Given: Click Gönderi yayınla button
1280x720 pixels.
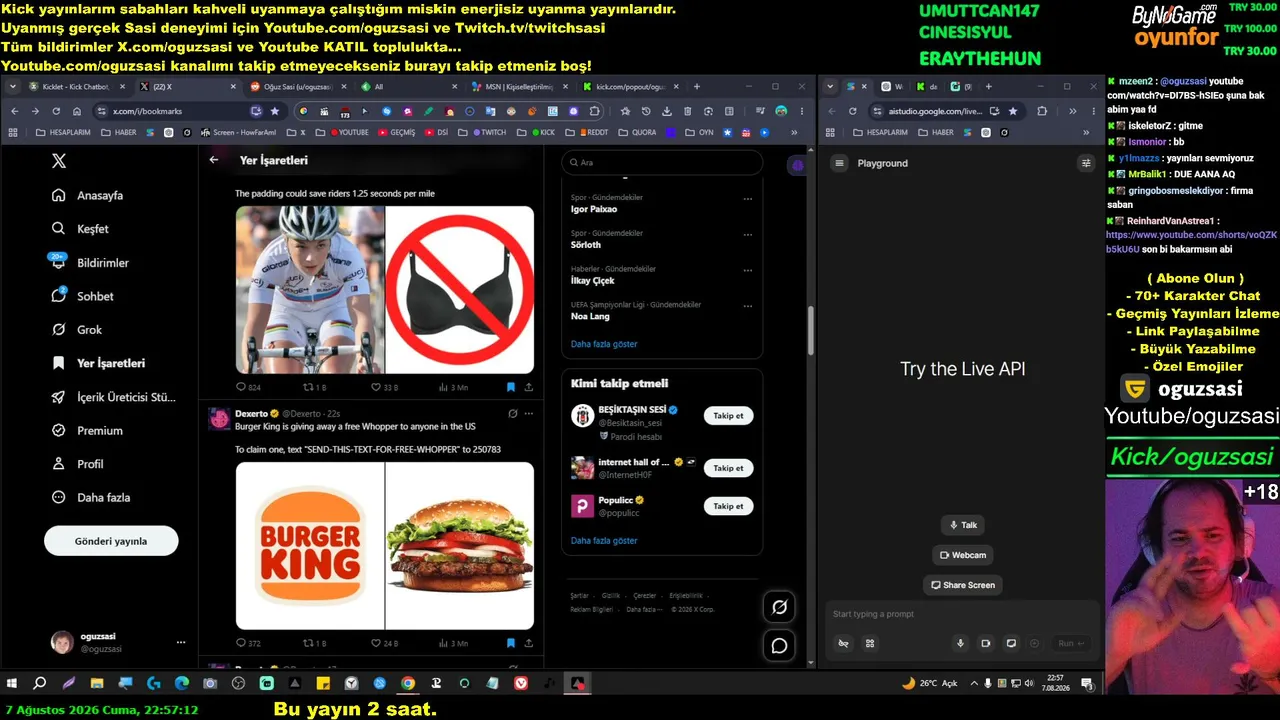Looking at the screenshot, I should pyautogui.click(x=111, y=541).
